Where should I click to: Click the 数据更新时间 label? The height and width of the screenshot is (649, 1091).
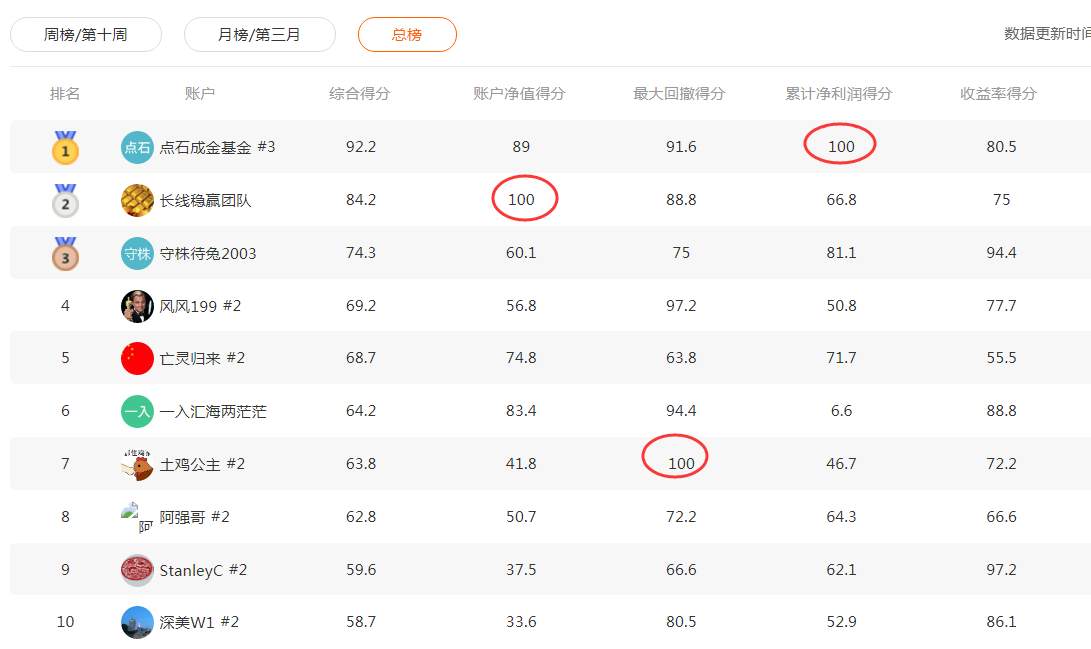(x=1047, y=33)
